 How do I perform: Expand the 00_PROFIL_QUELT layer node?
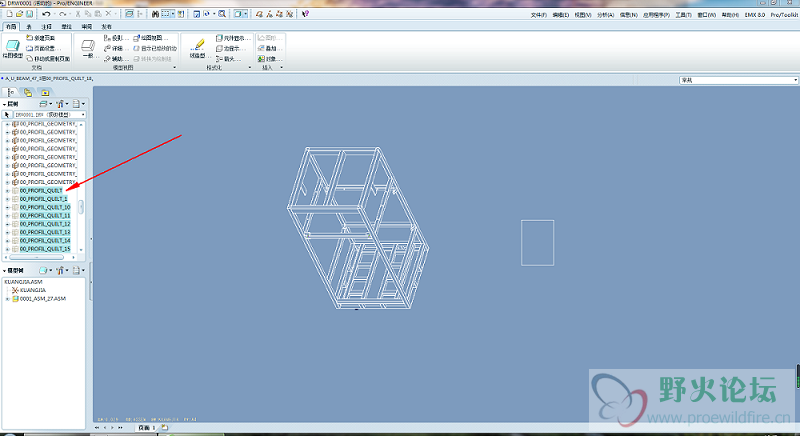point(7,191)
